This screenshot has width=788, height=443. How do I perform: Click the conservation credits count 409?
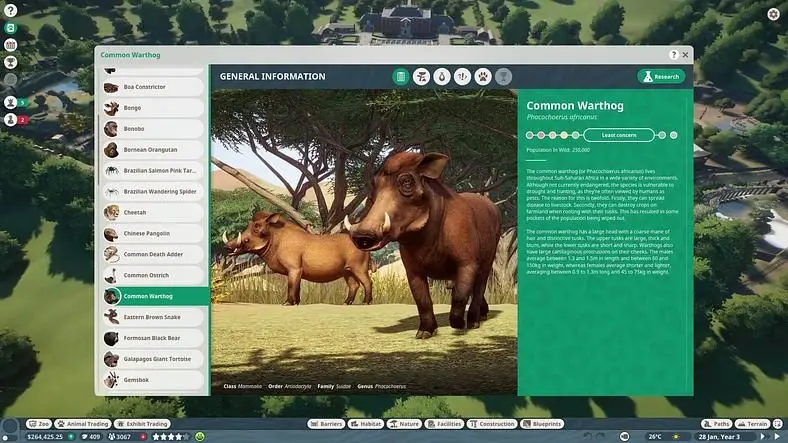(90, 437)
